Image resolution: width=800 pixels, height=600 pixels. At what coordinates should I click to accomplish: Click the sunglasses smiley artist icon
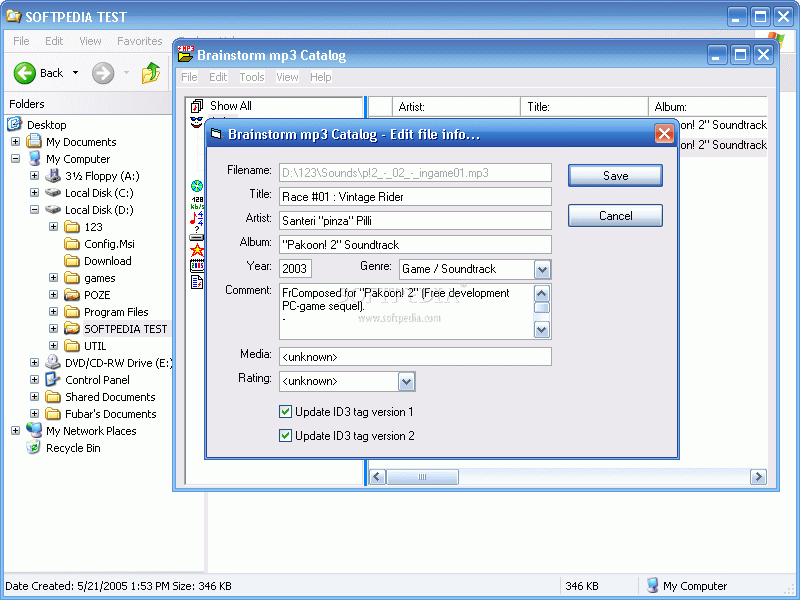click(x=197, y=122)
